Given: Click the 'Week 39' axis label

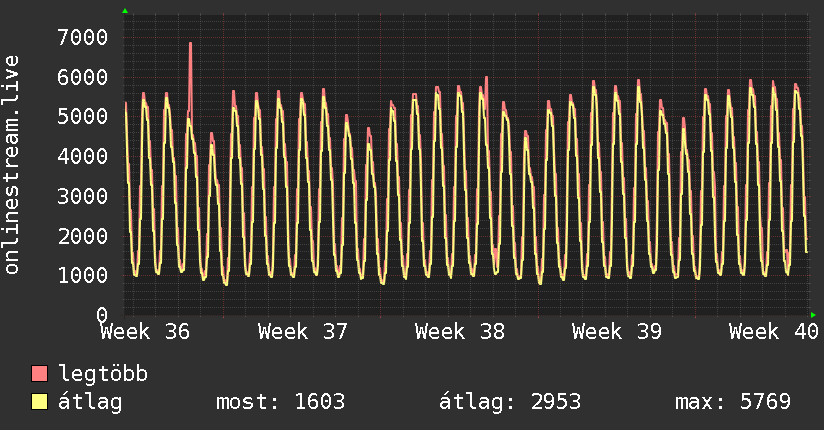Looking at the screenshot, I should [x=617, y=332].
